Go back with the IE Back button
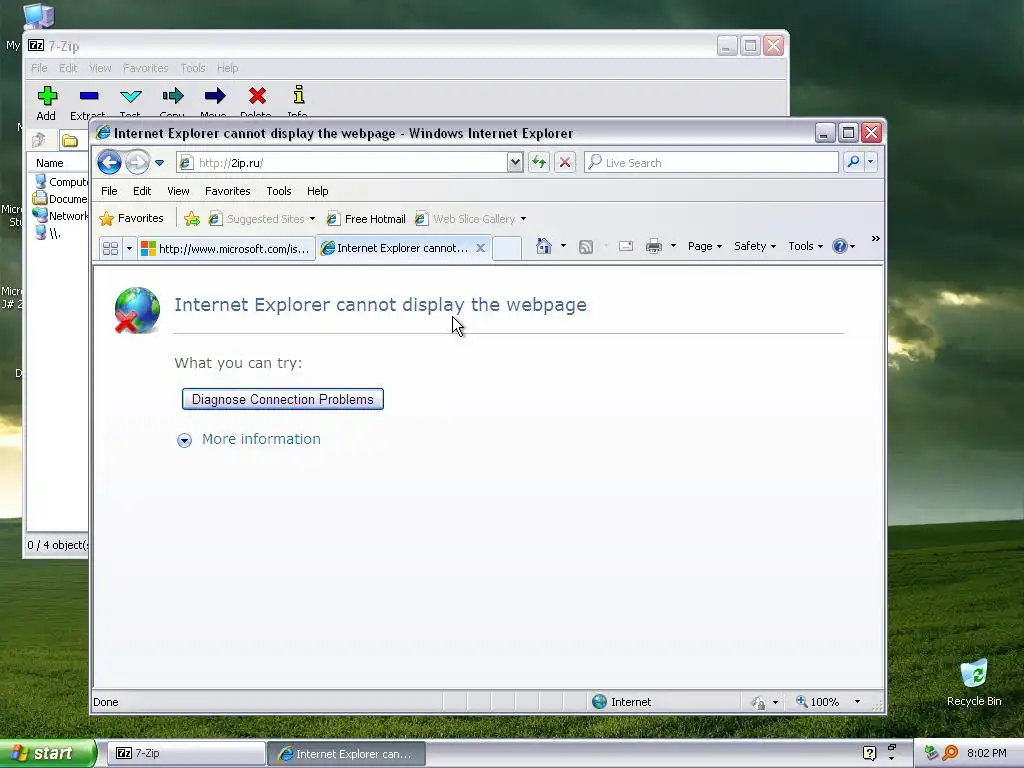The image size is (1024, 768). click(x=109, y=163)
